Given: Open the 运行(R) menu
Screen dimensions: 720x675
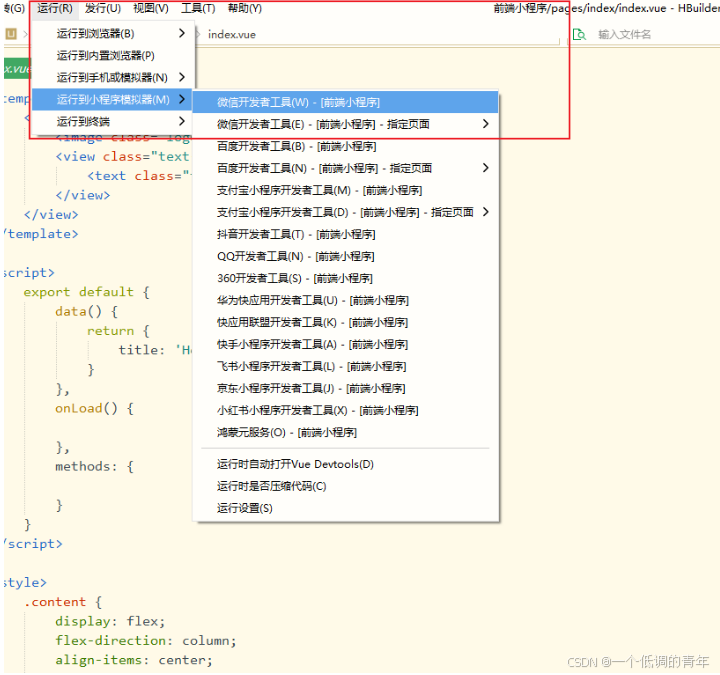Looking at the screenshot, I should tap(55, 8).
